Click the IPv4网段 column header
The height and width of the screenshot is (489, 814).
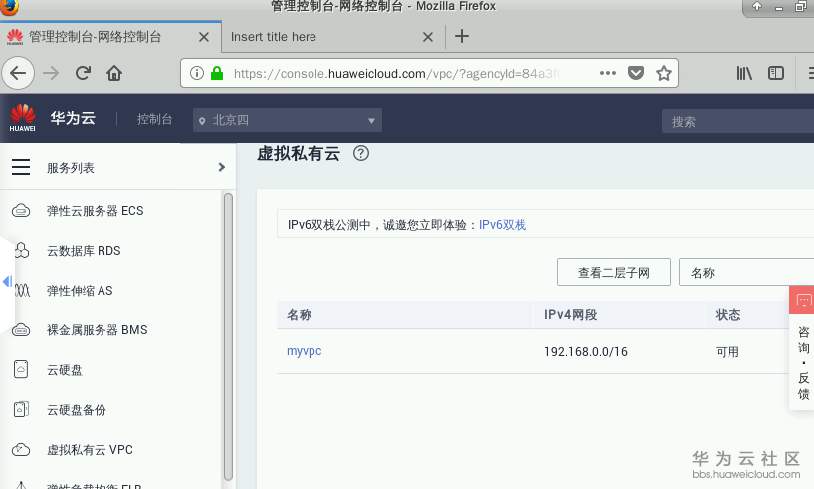pos(571,315)
